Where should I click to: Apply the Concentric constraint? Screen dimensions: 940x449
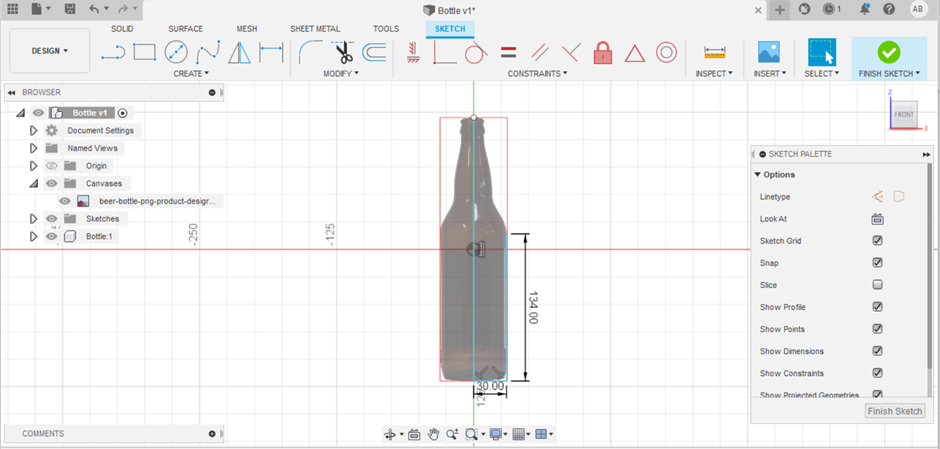(666, 53)
